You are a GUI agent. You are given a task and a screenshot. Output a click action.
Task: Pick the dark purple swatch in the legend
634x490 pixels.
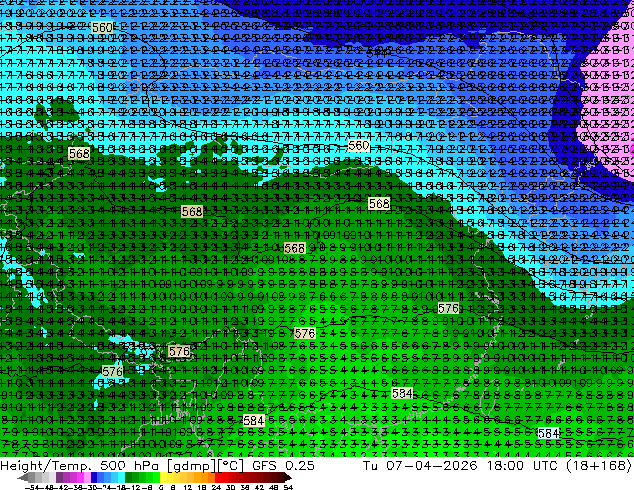point(59,477)
